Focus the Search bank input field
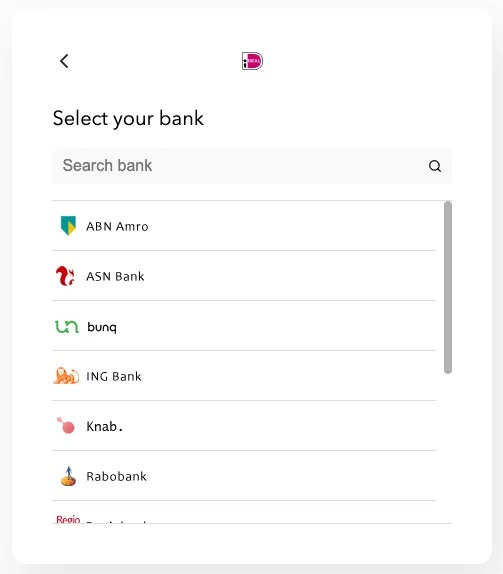Image resolution: width=503 pixels, height=574 pixels. (x=252, y=166)
